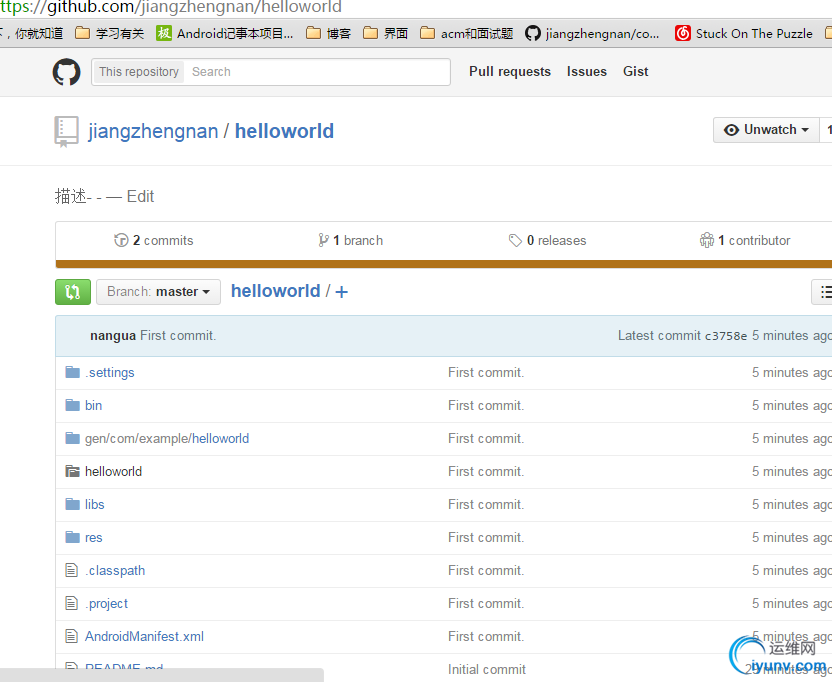Open the gen/com/example/helloworld folder link
The image size is (832, 682).
[x=167, y=438]
